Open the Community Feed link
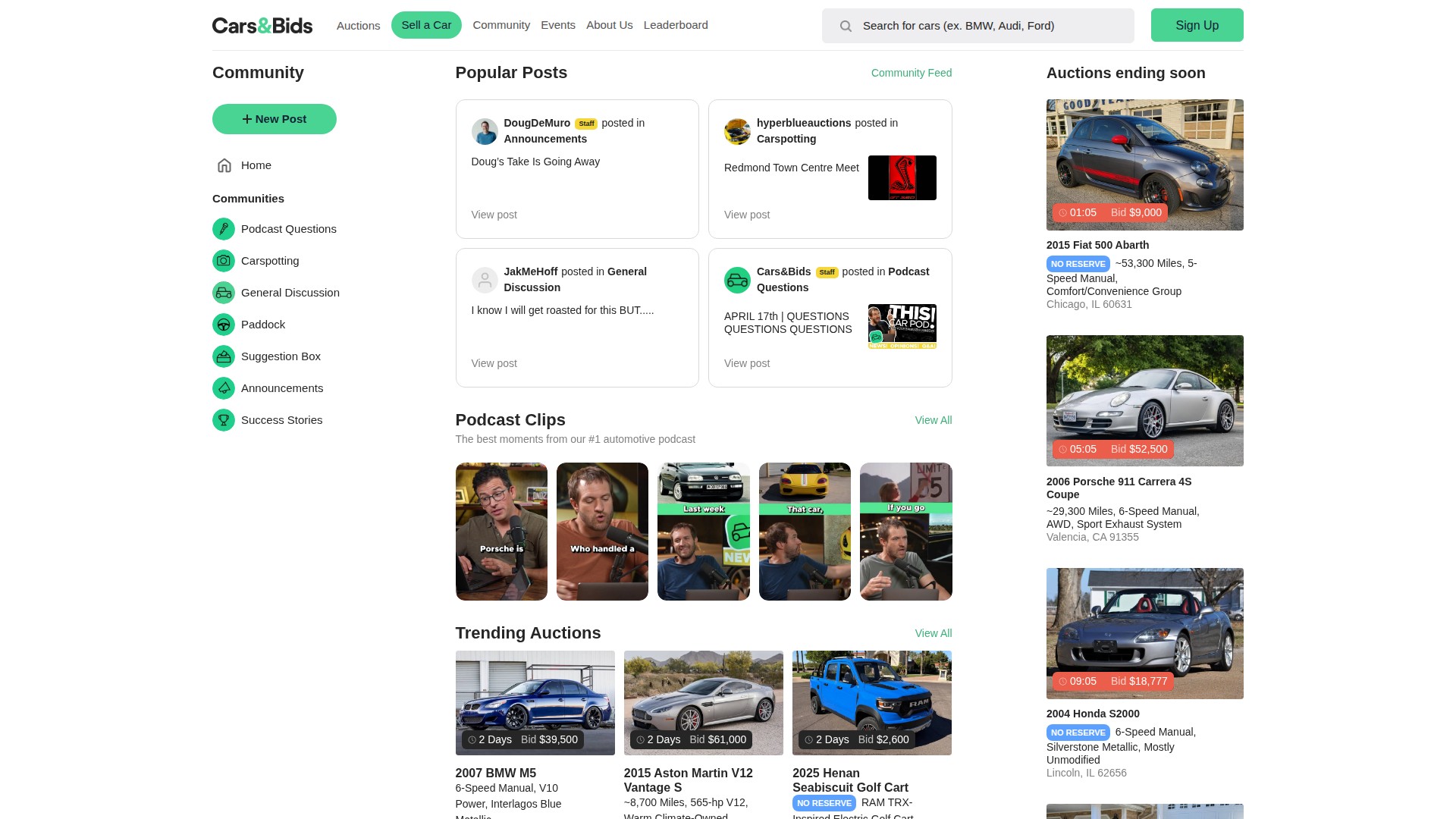Viewport: 1456px width, 819px height. [x=911, y=73]
